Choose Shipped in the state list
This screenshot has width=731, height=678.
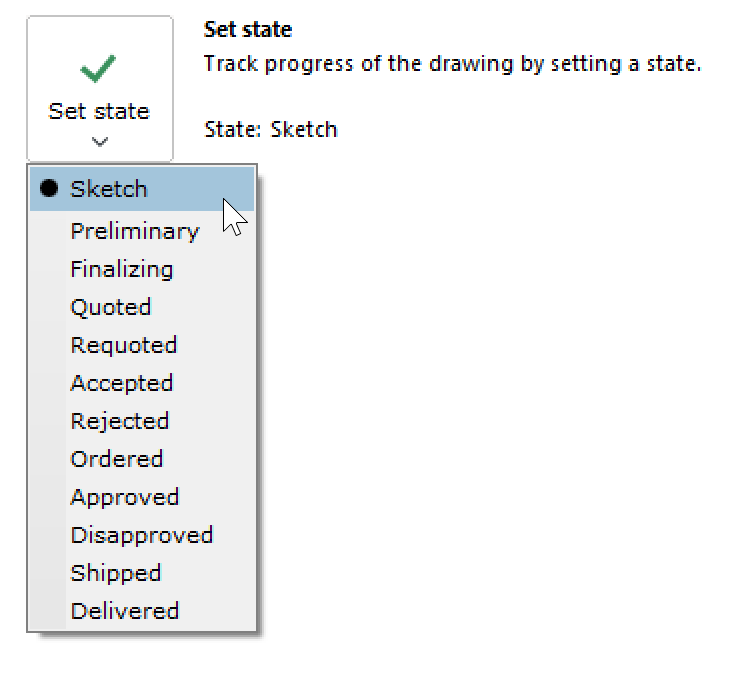click(115, 573)
